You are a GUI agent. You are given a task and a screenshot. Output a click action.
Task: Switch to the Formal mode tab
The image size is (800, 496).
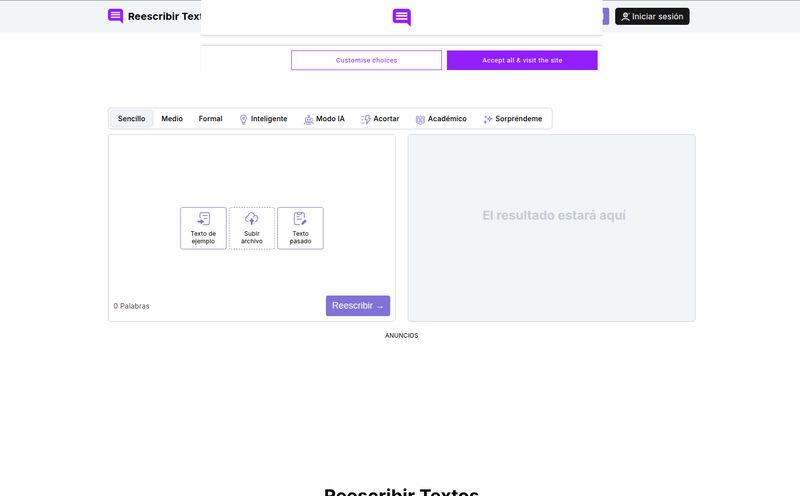[210, 118]
